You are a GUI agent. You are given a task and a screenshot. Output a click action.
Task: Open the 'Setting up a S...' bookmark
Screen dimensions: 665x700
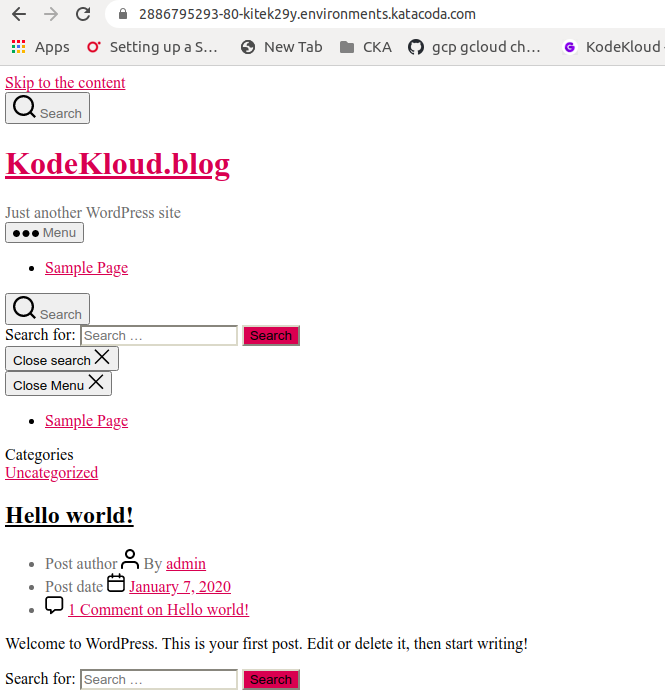click(152, 47)
